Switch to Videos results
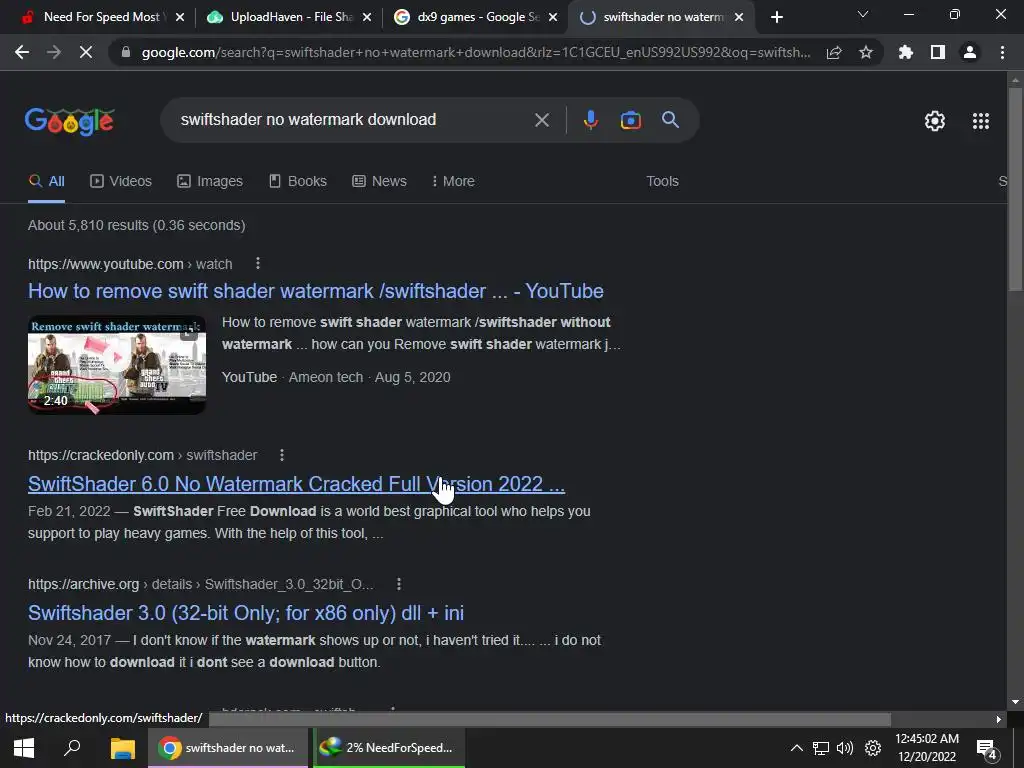This screenshot has width=1024, height=768. 121,182
